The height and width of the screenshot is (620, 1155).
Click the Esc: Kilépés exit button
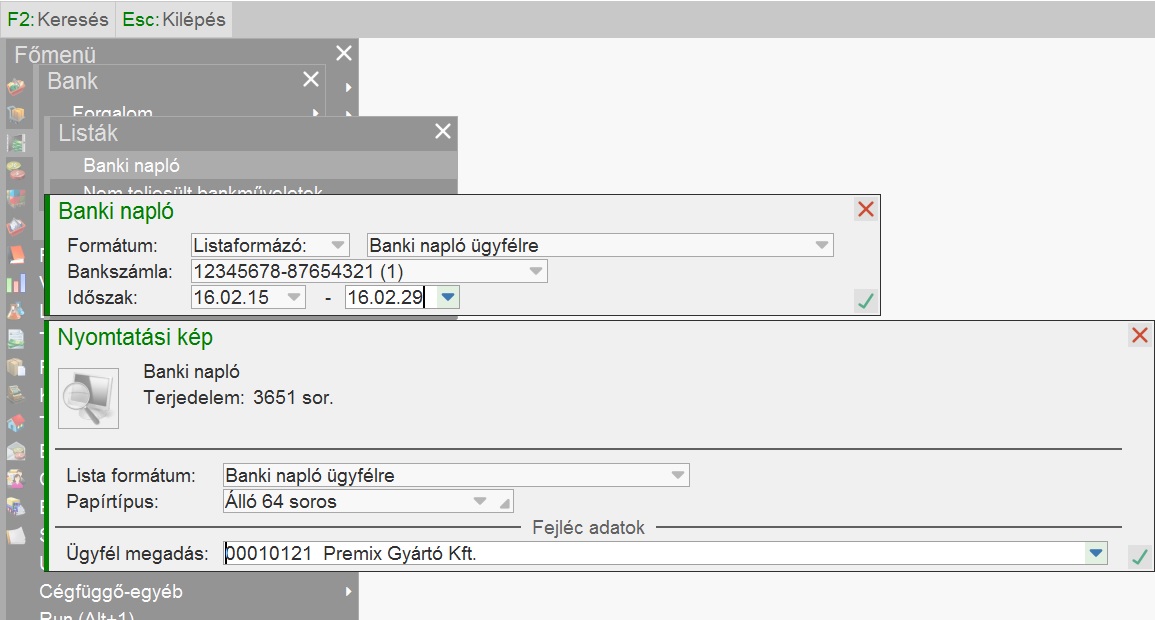click(x=174, y=19)
